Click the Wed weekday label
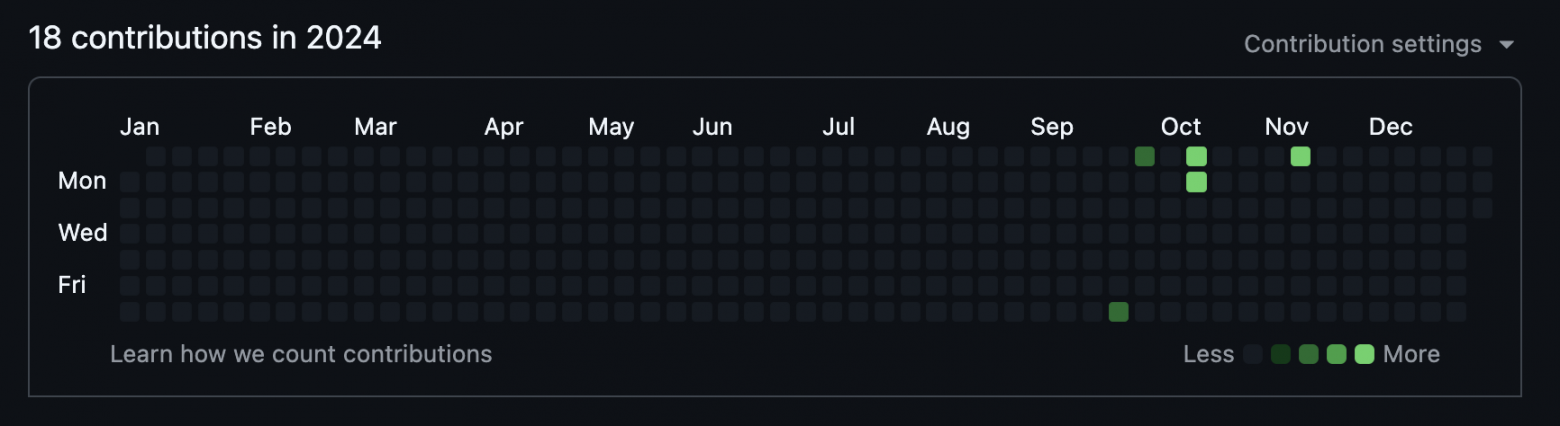The width and height of the screenshot is (1560, 426). tap(83, 233)
